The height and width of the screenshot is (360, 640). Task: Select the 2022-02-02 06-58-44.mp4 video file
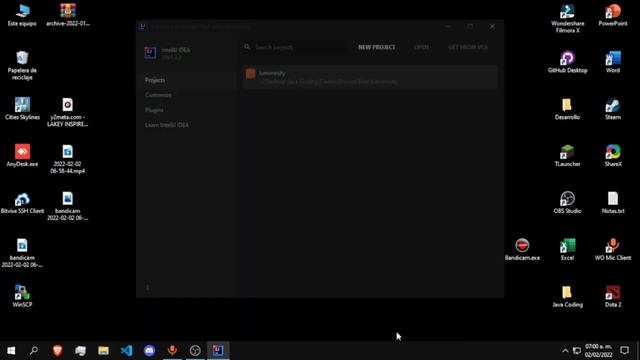pos(68,159)
